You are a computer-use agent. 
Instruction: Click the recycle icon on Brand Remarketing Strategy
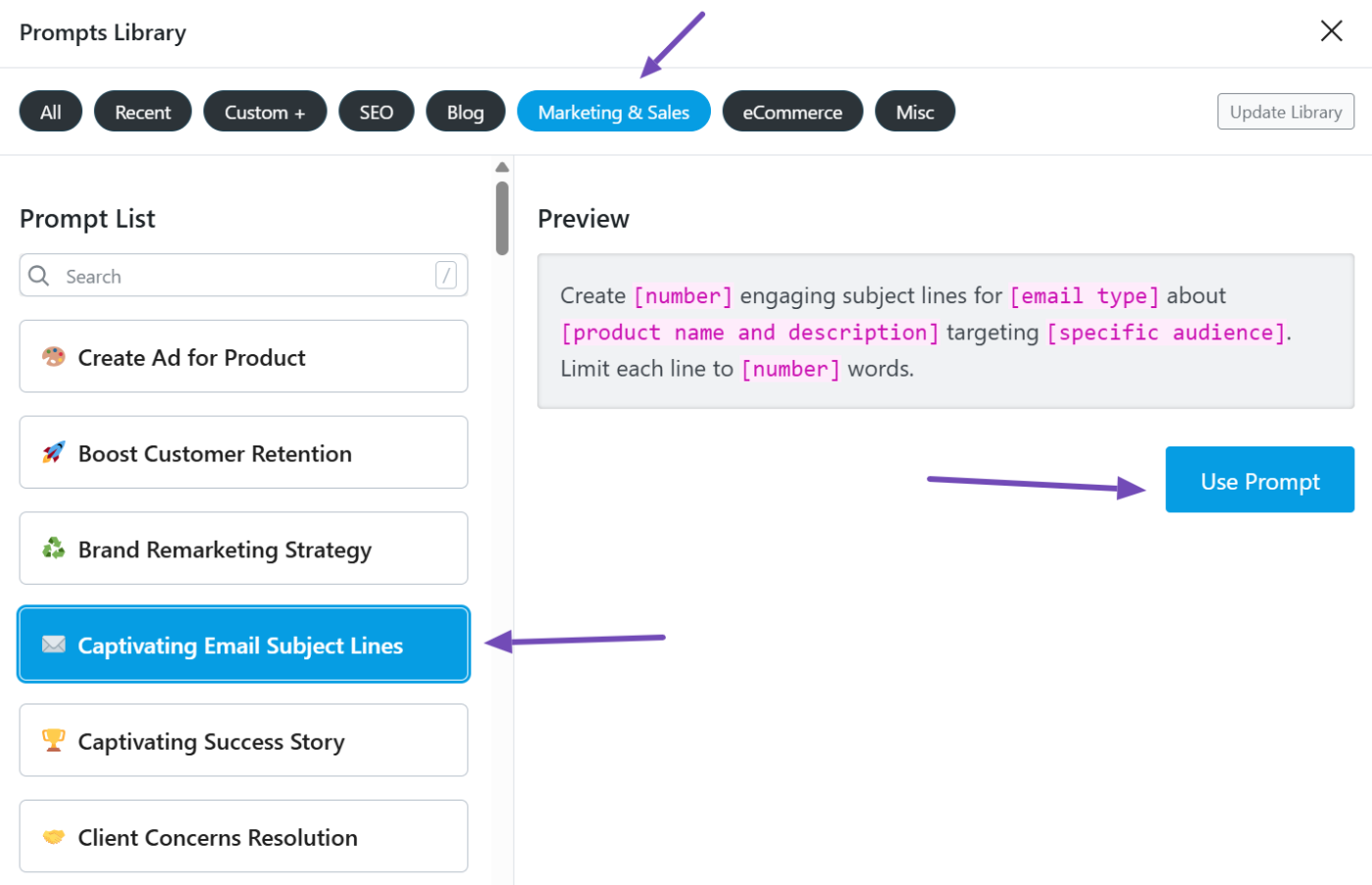click(x=54, y=548)
